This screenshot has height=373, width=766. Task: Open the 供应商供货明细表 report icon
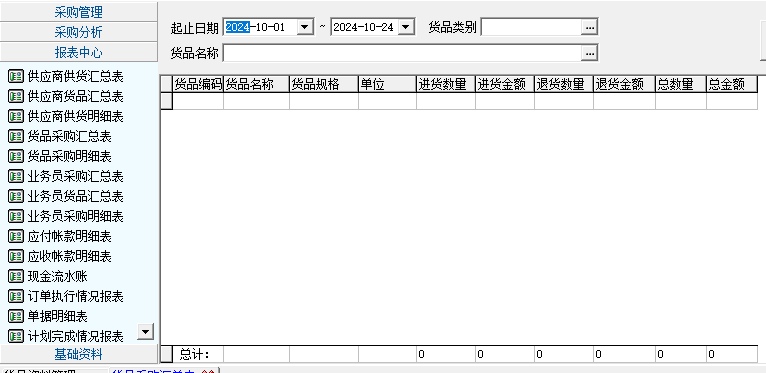tap(16, 116)
